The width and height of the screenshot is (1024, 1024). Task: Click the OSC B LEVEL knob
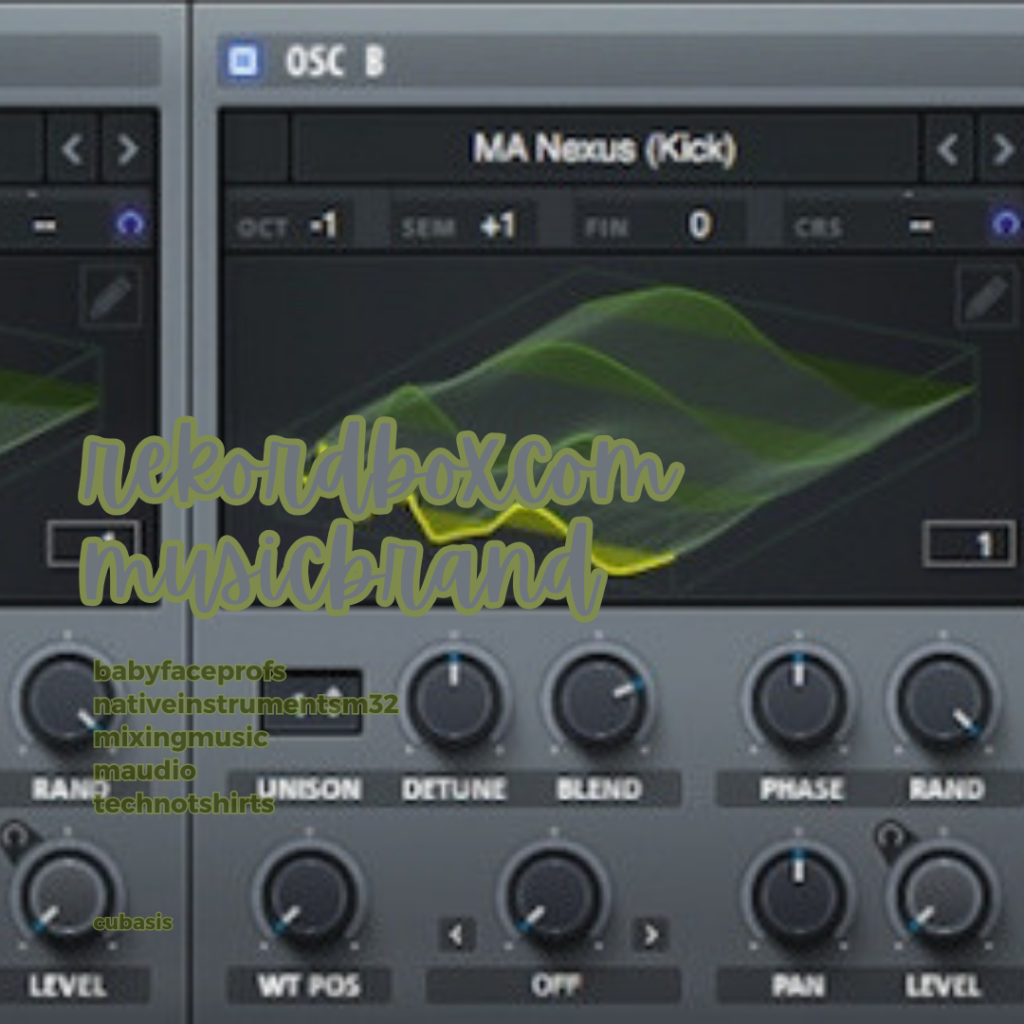tap(943, 897)
